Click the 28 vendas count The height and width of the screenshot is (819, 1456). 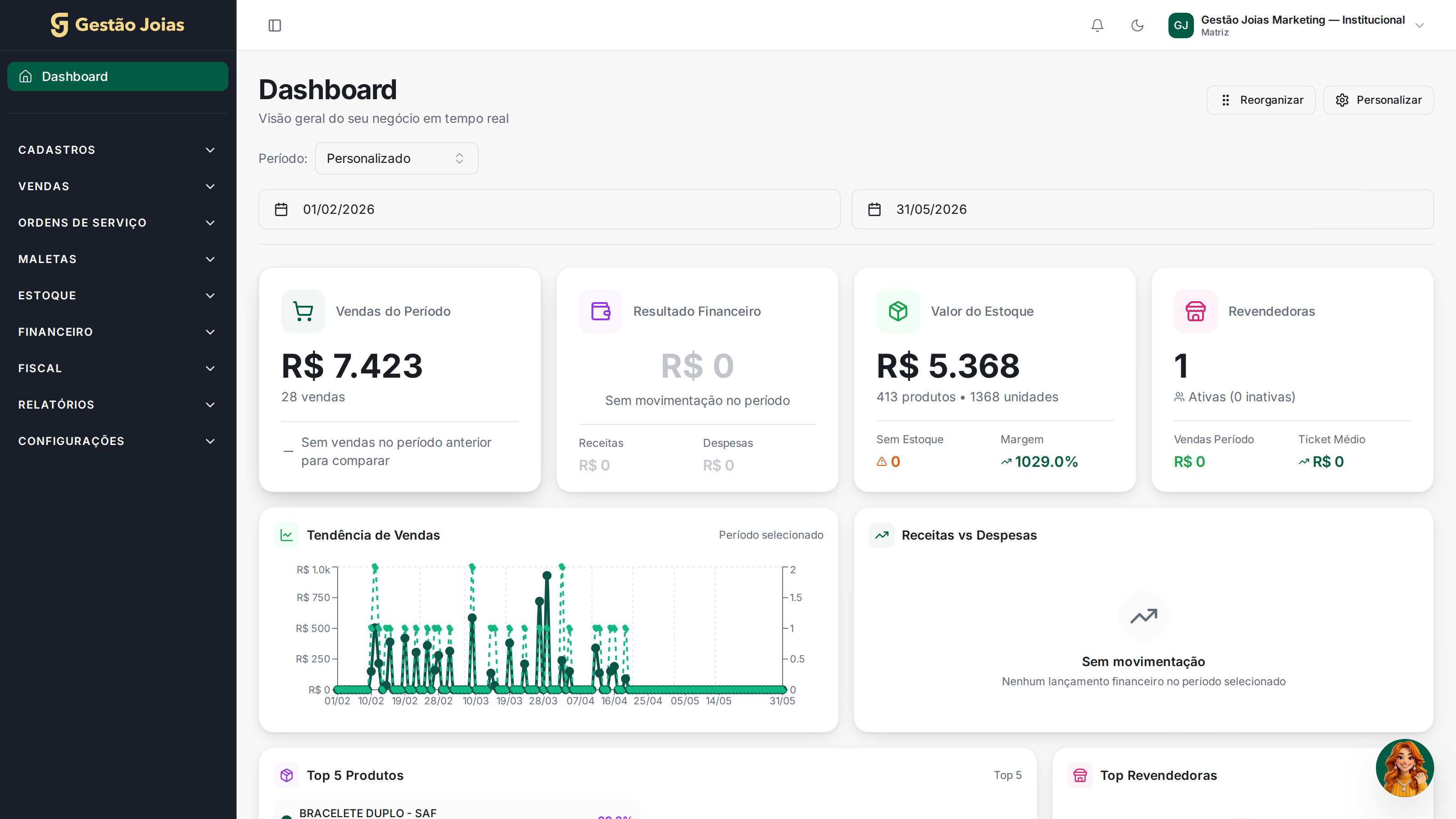tap(313, 397)
